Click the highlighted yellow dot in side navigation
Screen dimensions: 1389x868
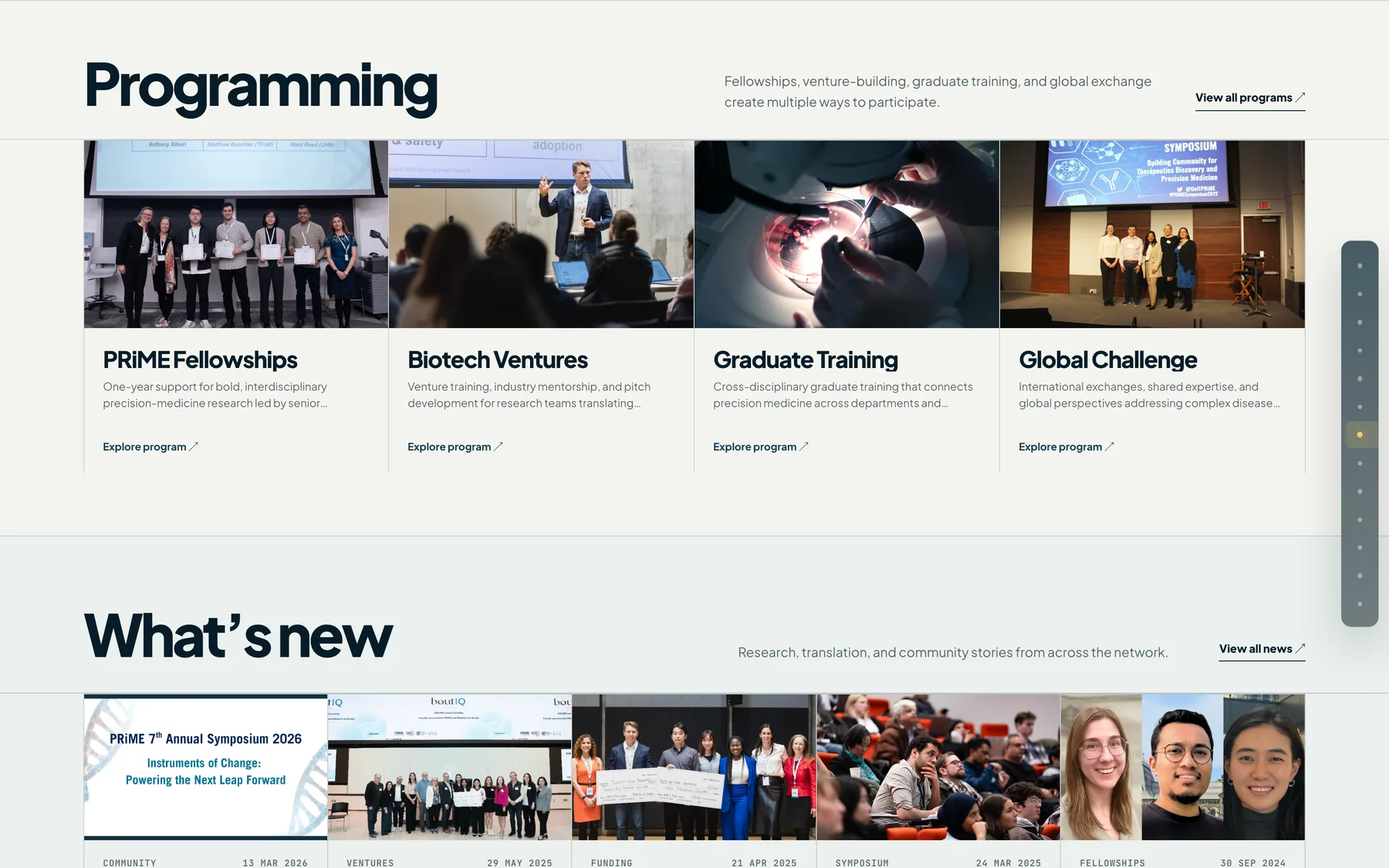pyautogui.click(x=1360, y=434)
